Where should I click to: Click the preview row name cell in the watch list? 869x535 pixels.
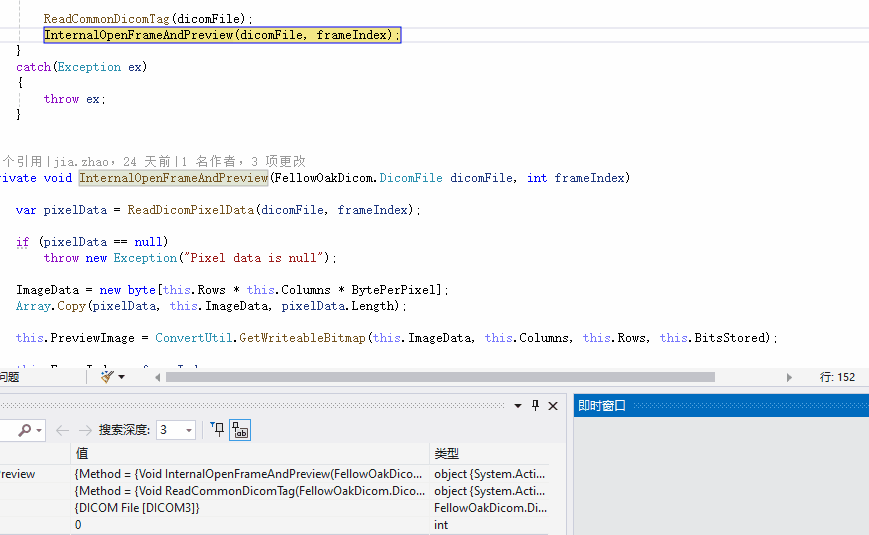[35, 473]
